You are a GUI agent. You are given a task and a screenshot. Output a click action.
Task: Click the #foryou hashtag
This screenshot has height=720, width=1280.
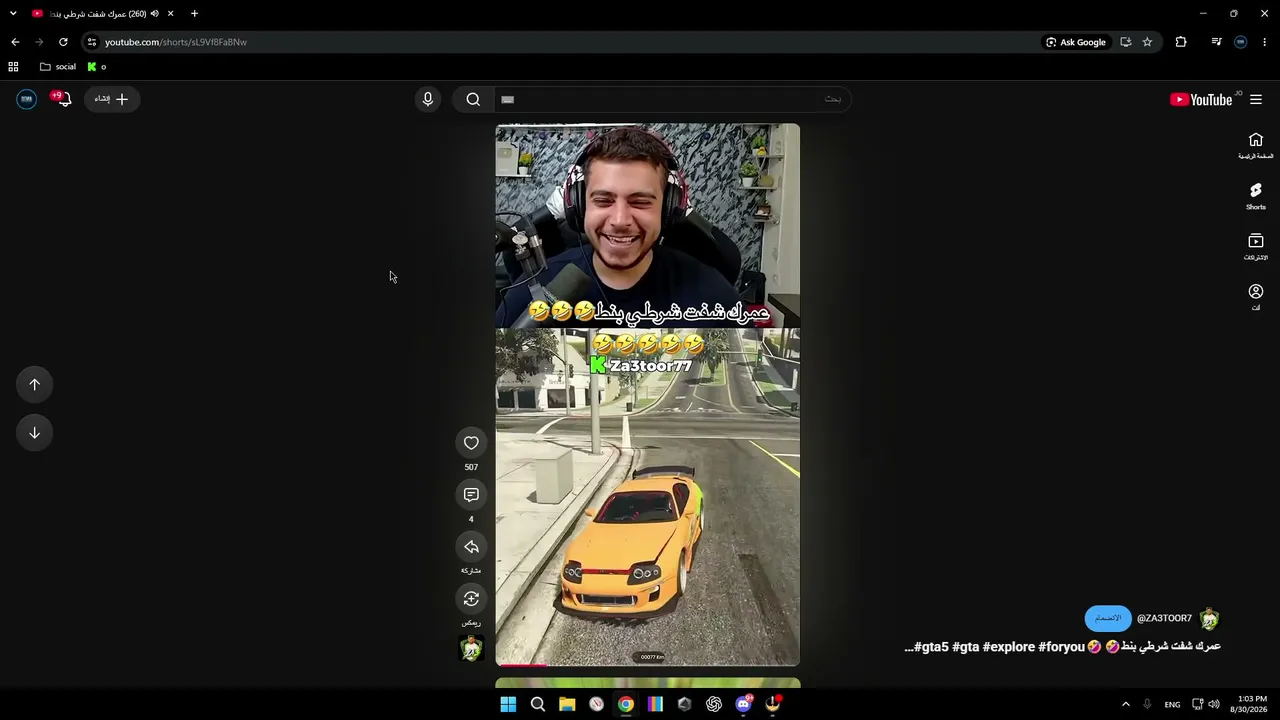tap(1061, 647)
